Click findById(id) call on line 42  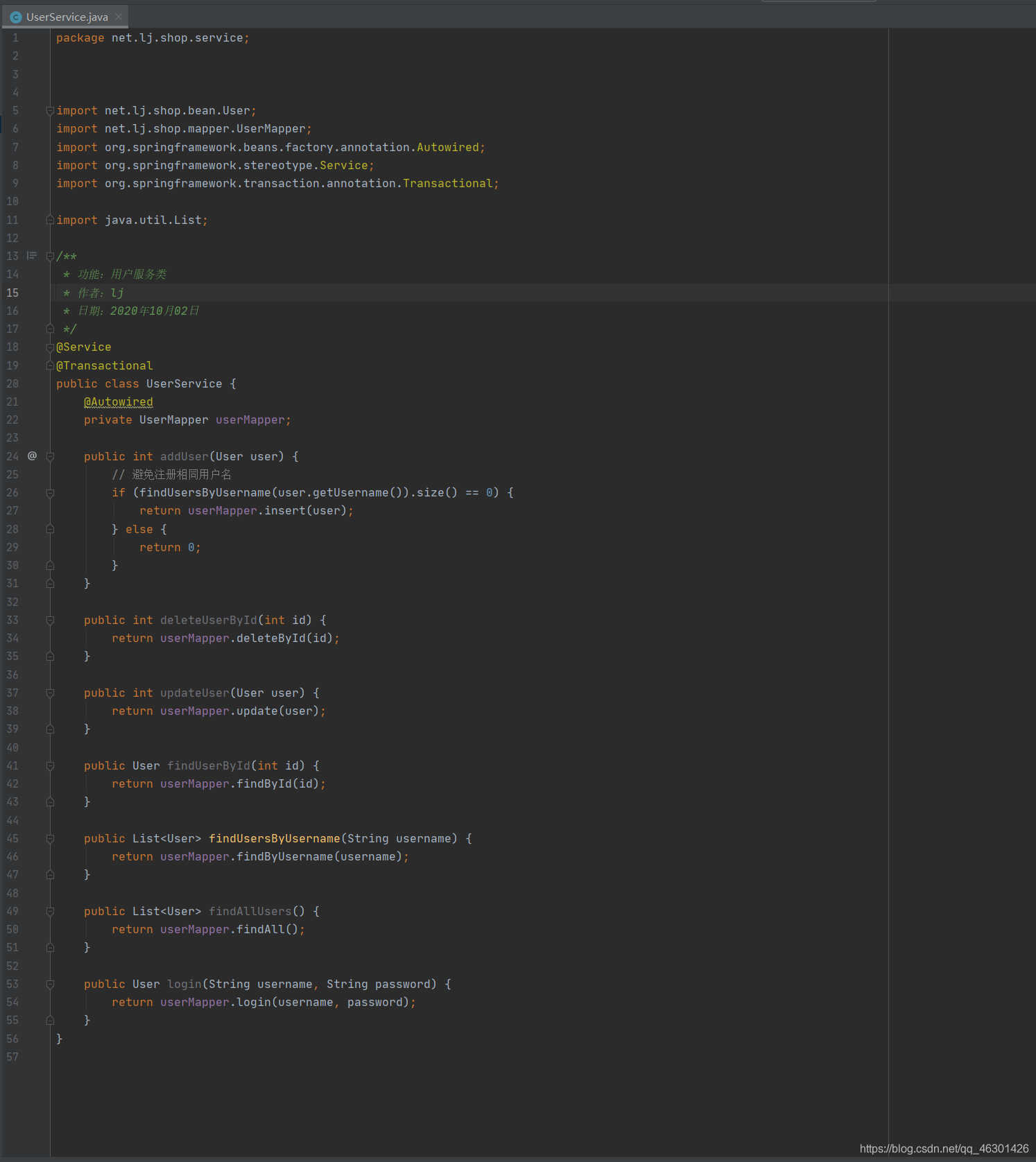pos(277,784)
